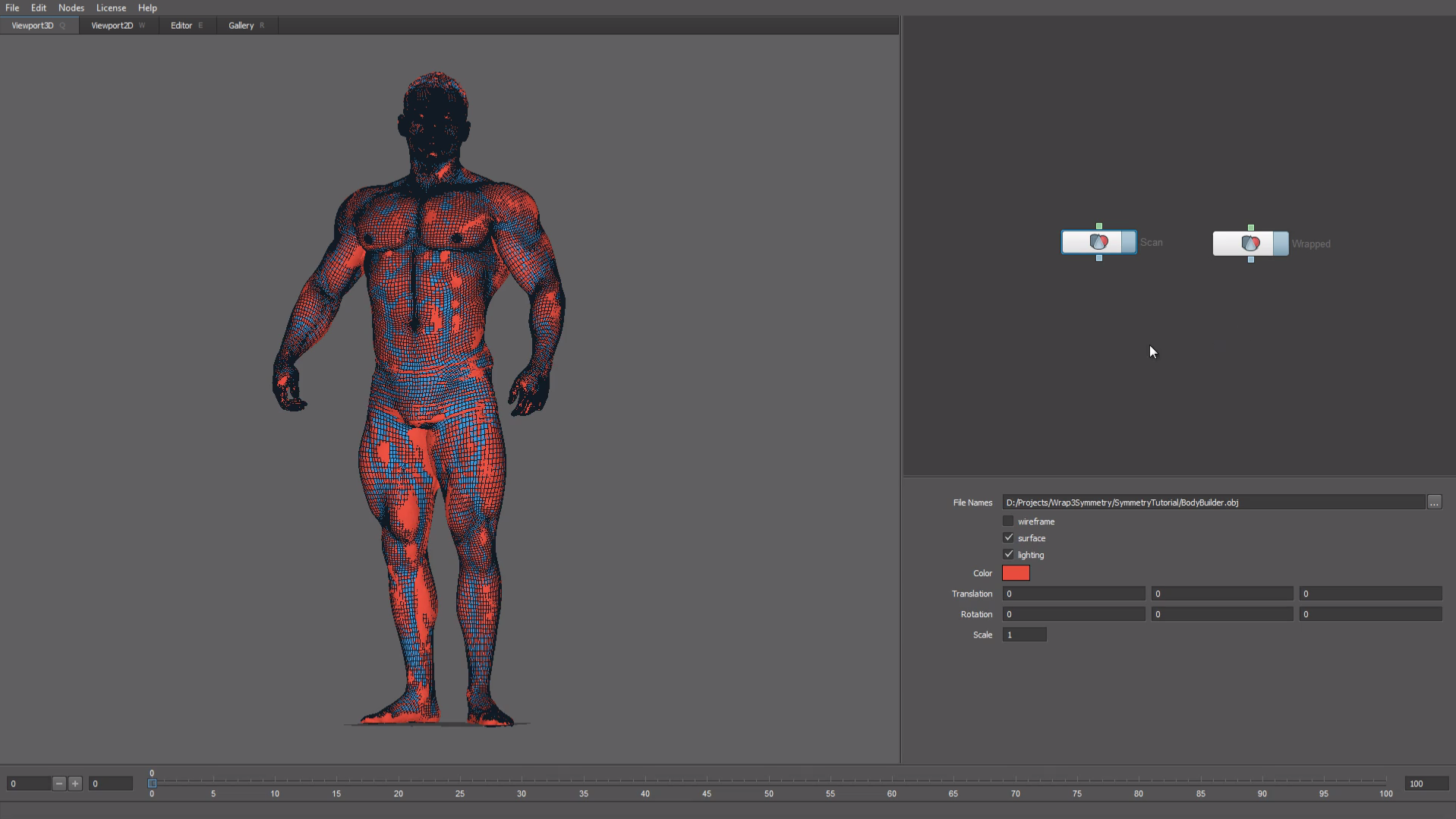Click the timeline at frame 50
This screenshot has height=819, width=1456.
[769, 783]
